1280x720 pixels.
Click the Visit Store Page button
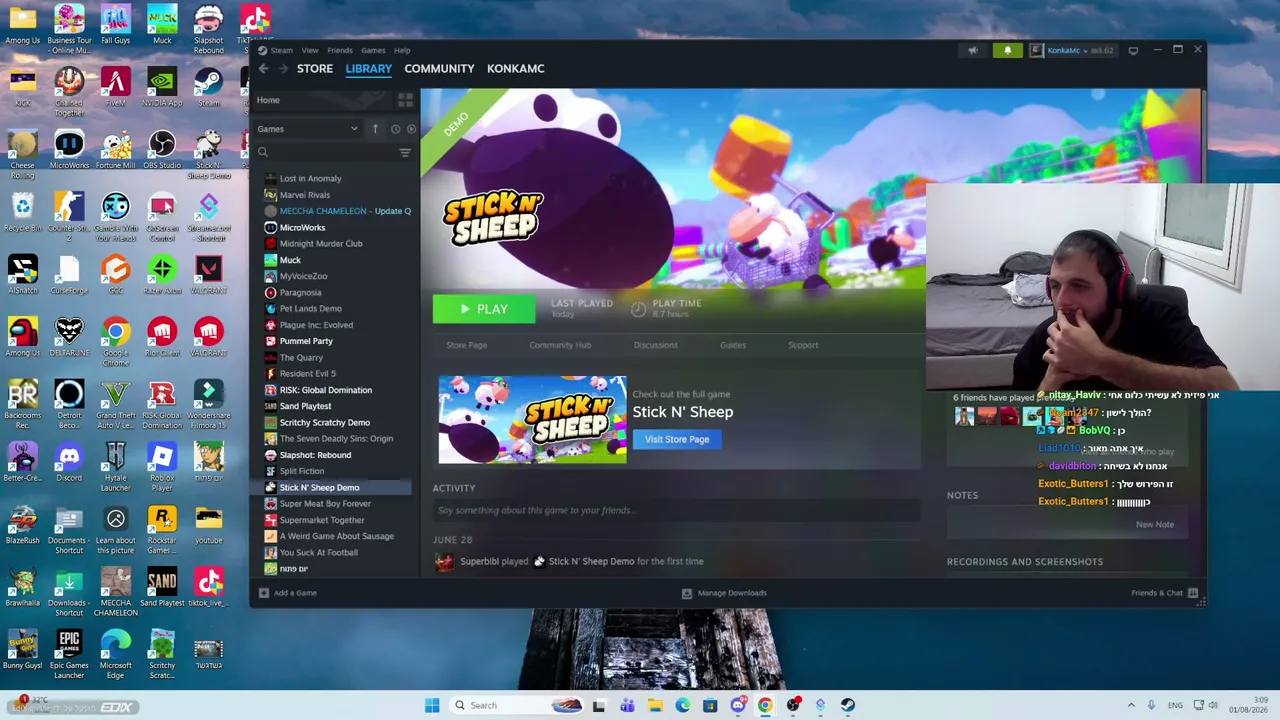click(x=677, y=439)
